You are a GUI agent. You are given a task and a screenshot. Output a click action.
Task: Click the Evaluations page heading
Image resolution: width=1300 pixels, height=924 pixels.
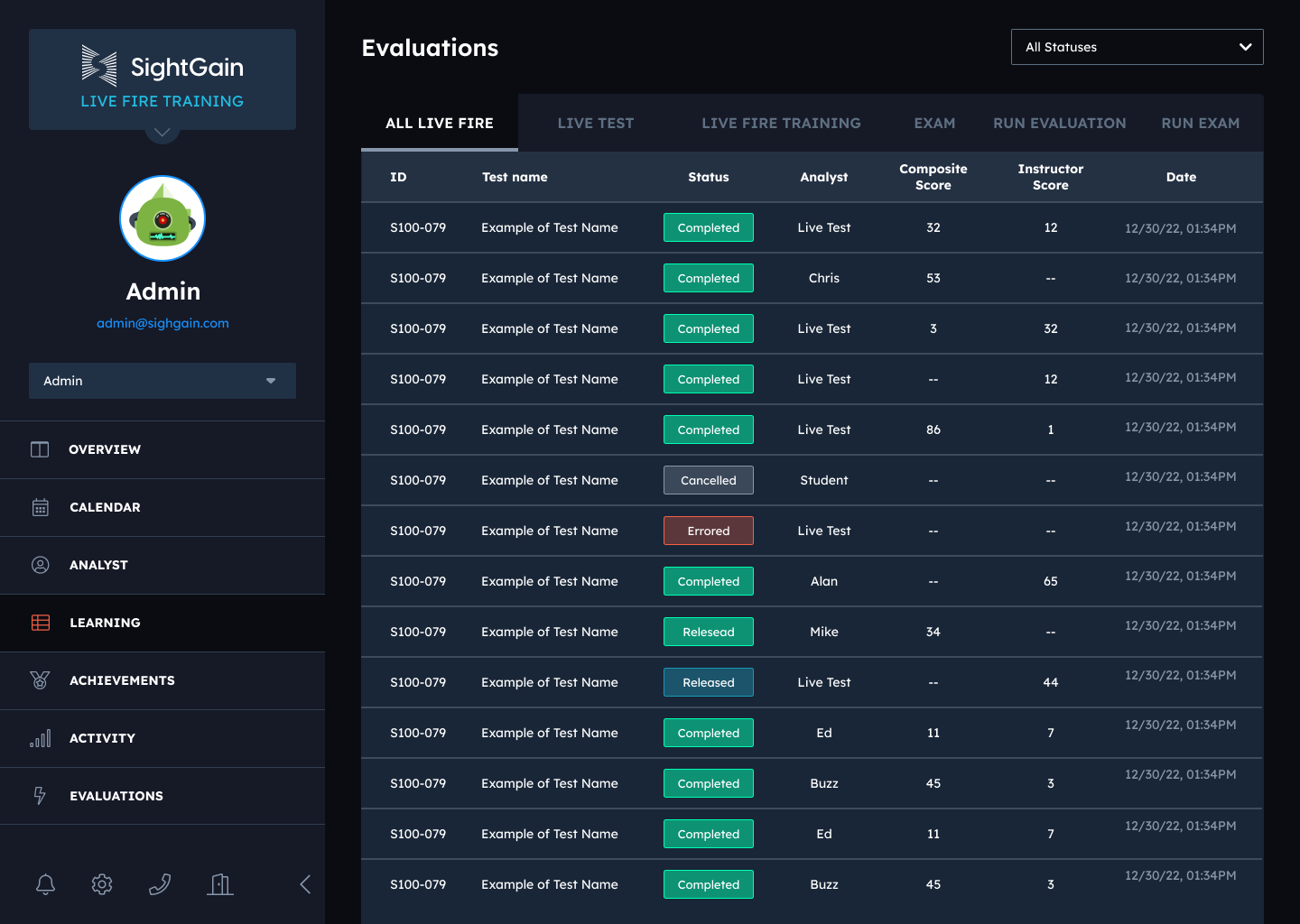coord(430,48)
